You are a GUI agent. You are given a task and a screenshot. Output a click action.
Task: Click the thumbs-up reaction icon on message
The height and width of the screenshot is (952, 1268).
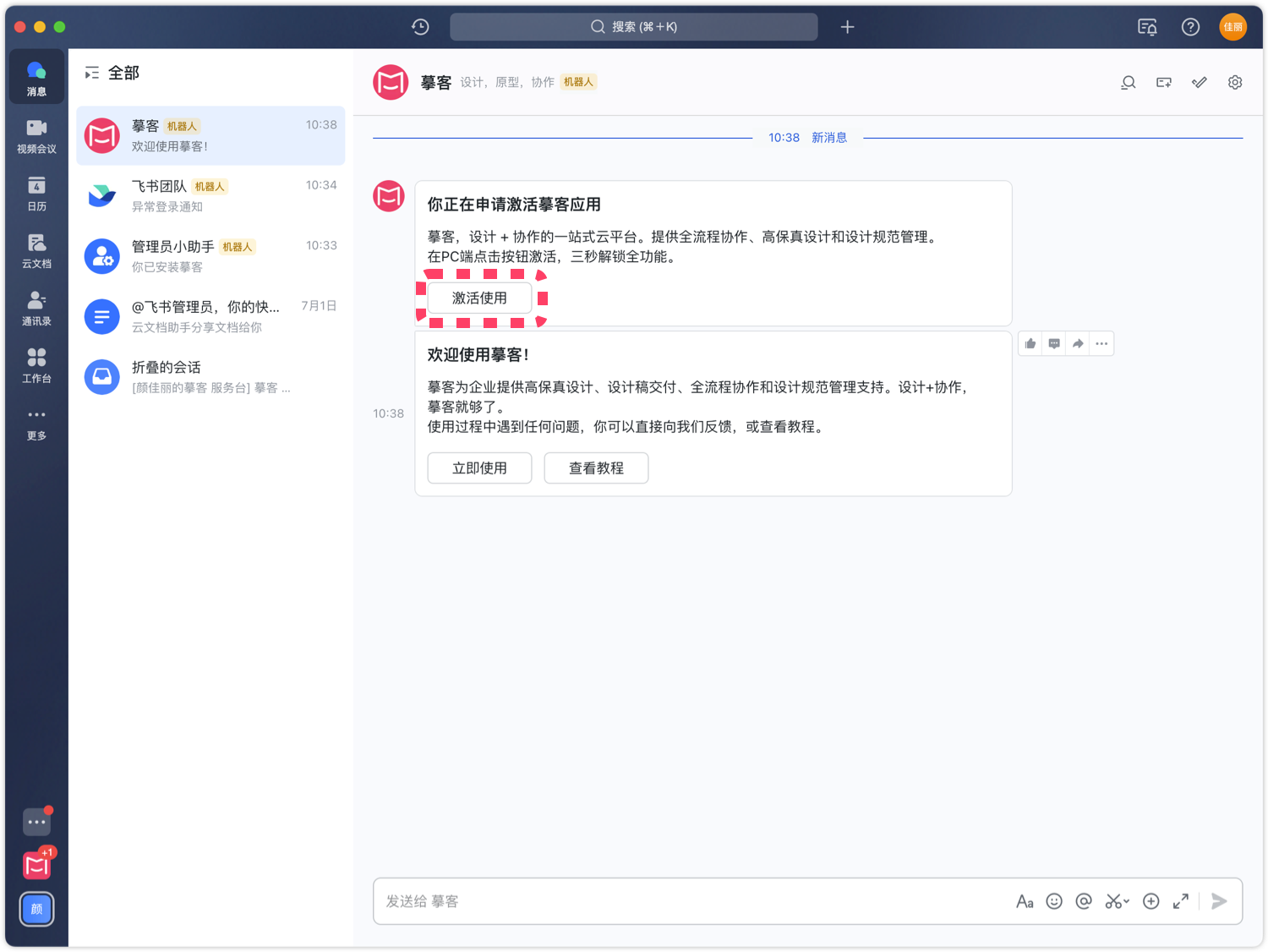click(1030, 343)
